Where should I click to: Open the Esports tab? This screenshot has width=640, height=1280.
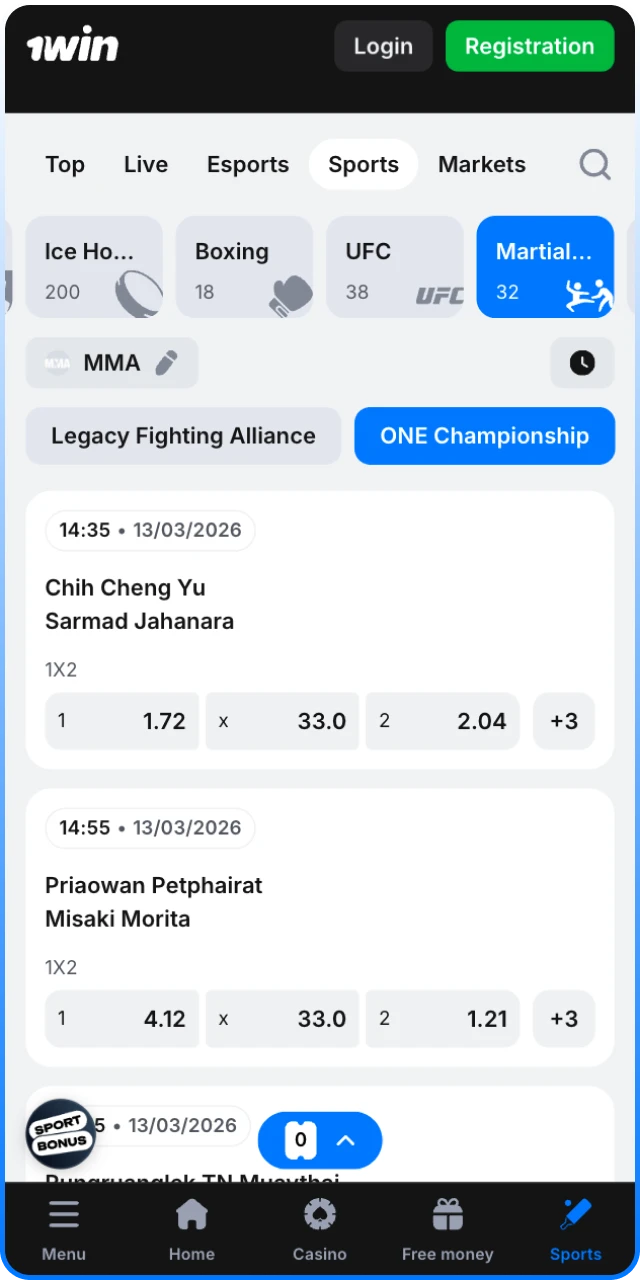tap(247, 164)
